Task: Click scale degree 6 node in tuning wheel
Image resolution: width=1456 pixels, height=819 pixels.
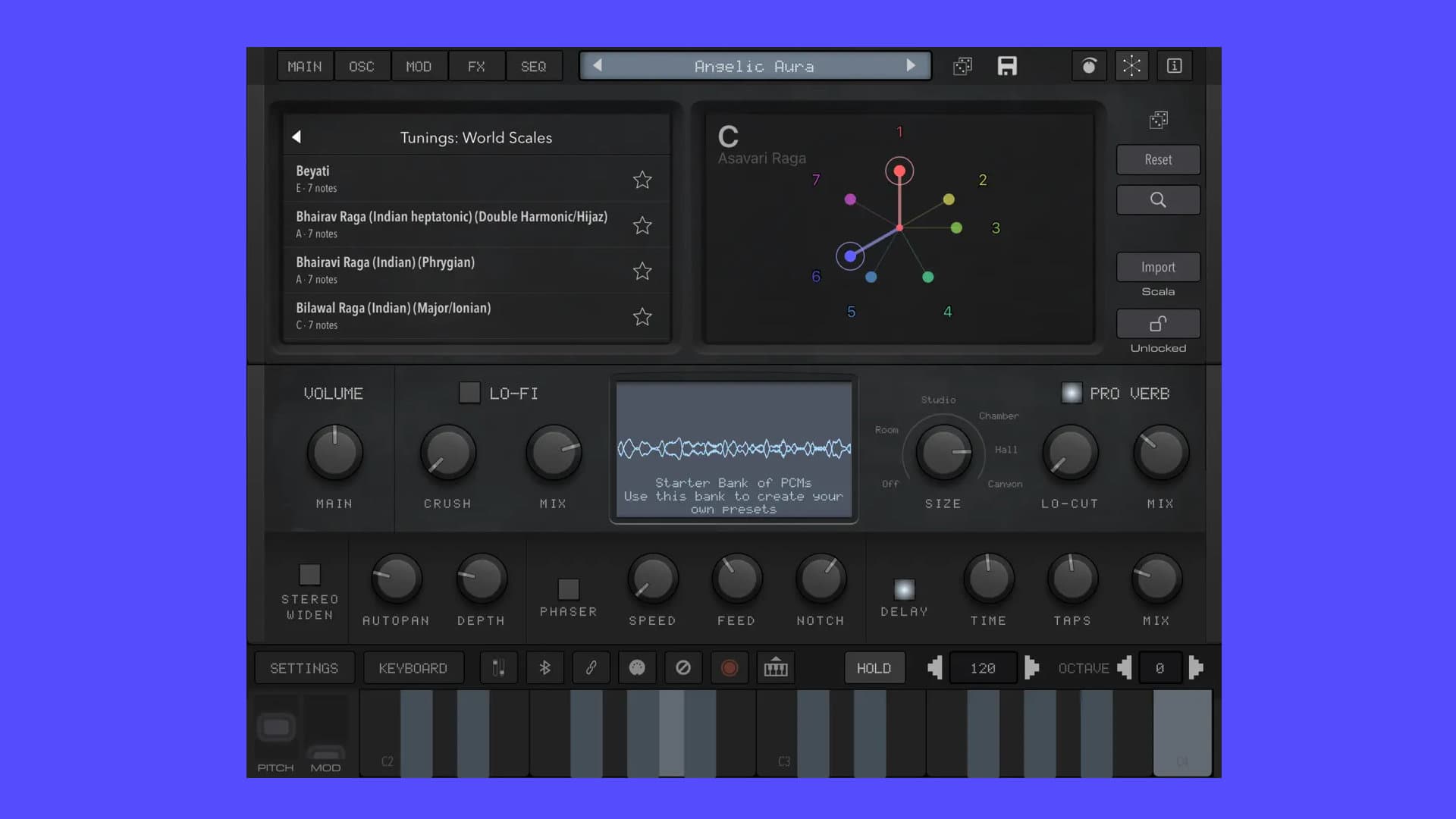Action: [850, 256]
